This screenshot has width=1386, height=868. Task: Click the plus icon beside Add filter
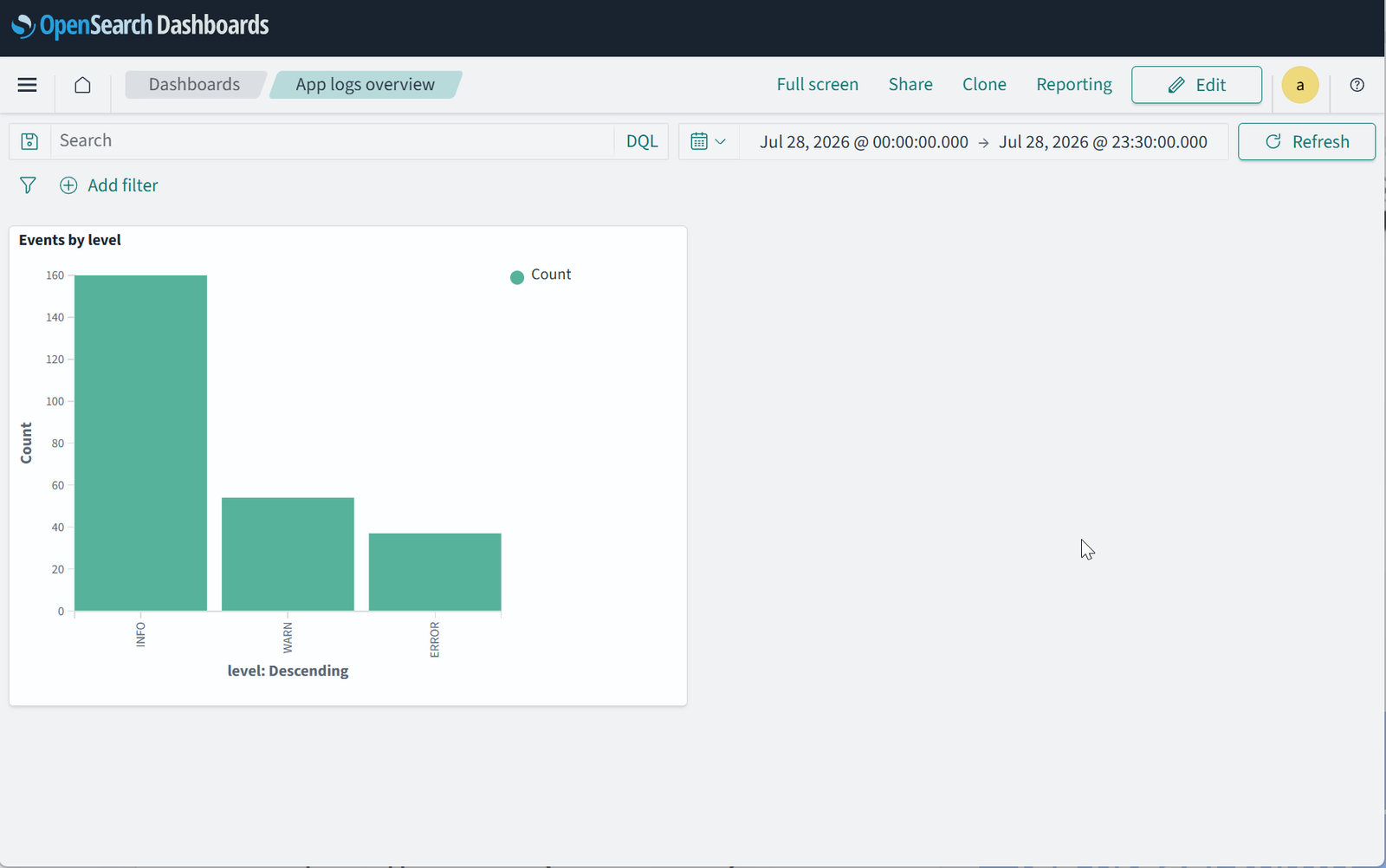coord(68,185)
